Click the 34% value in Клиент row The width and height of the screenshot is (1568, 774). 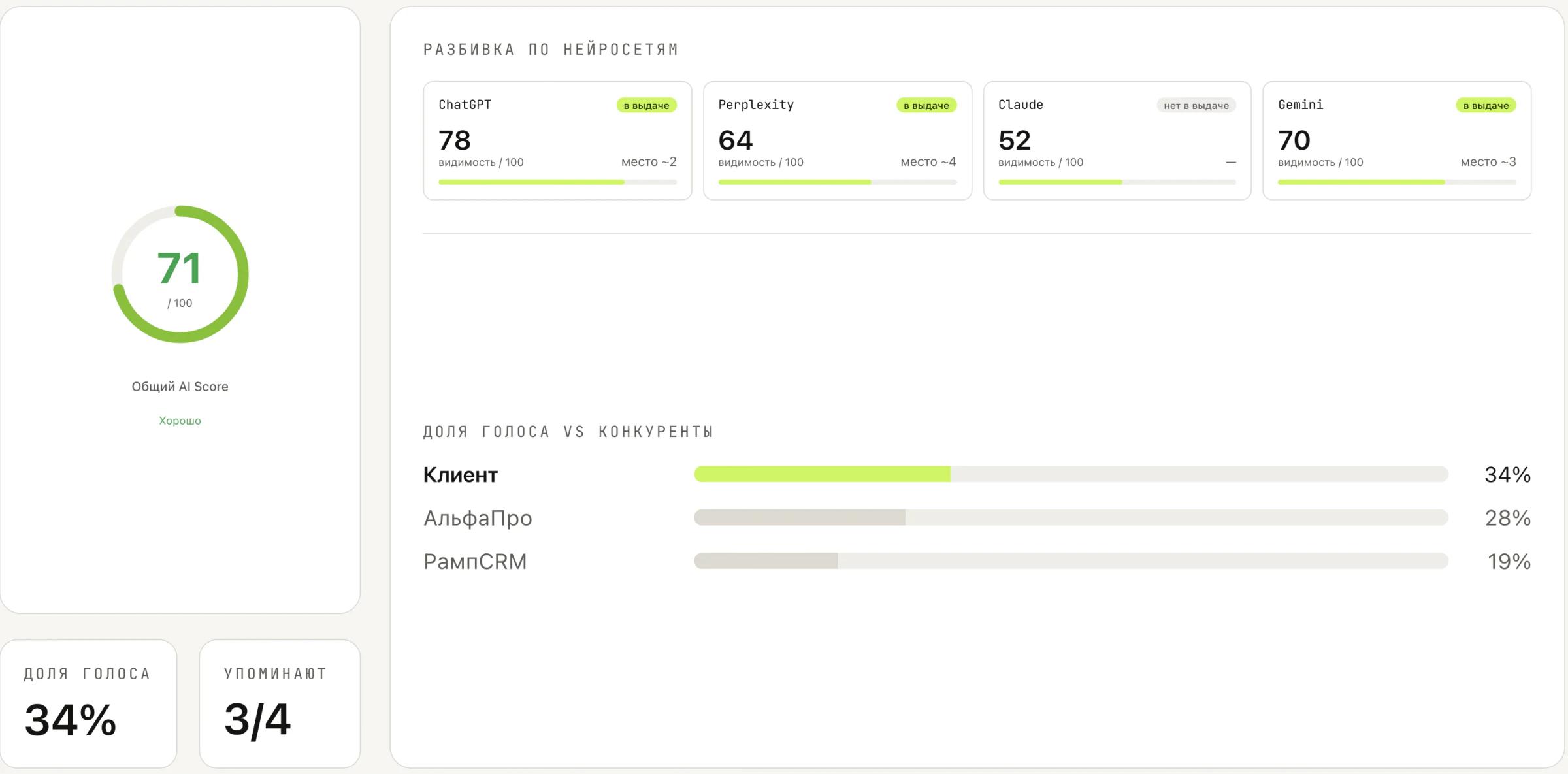(x=1507, y=475)
